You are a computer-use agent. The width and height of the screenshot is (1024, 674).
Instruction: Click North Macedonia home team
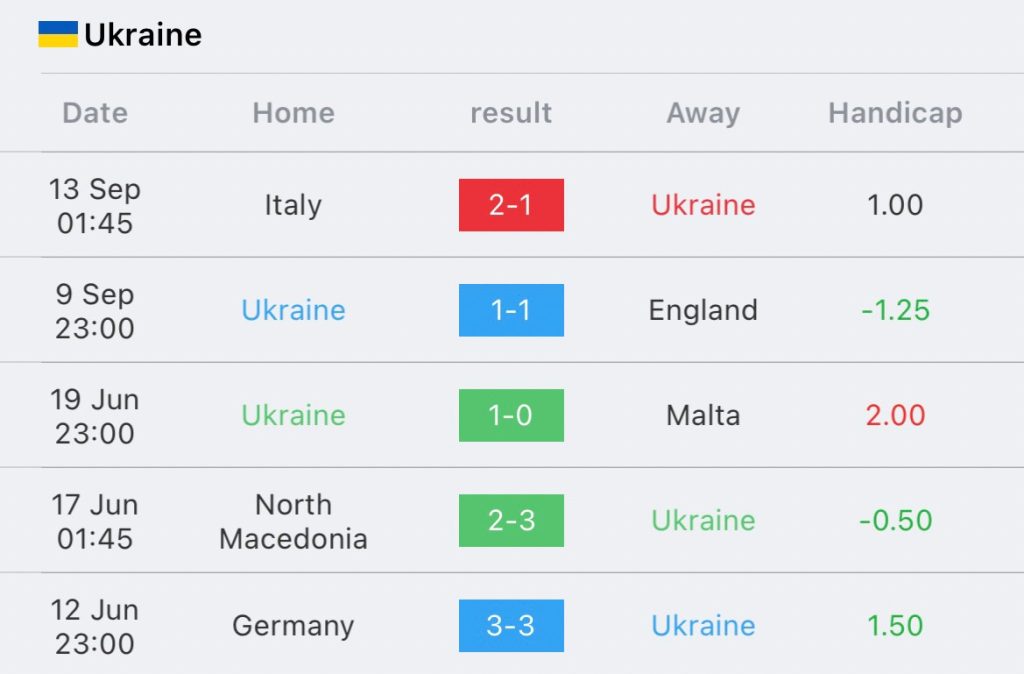(293, 521)
